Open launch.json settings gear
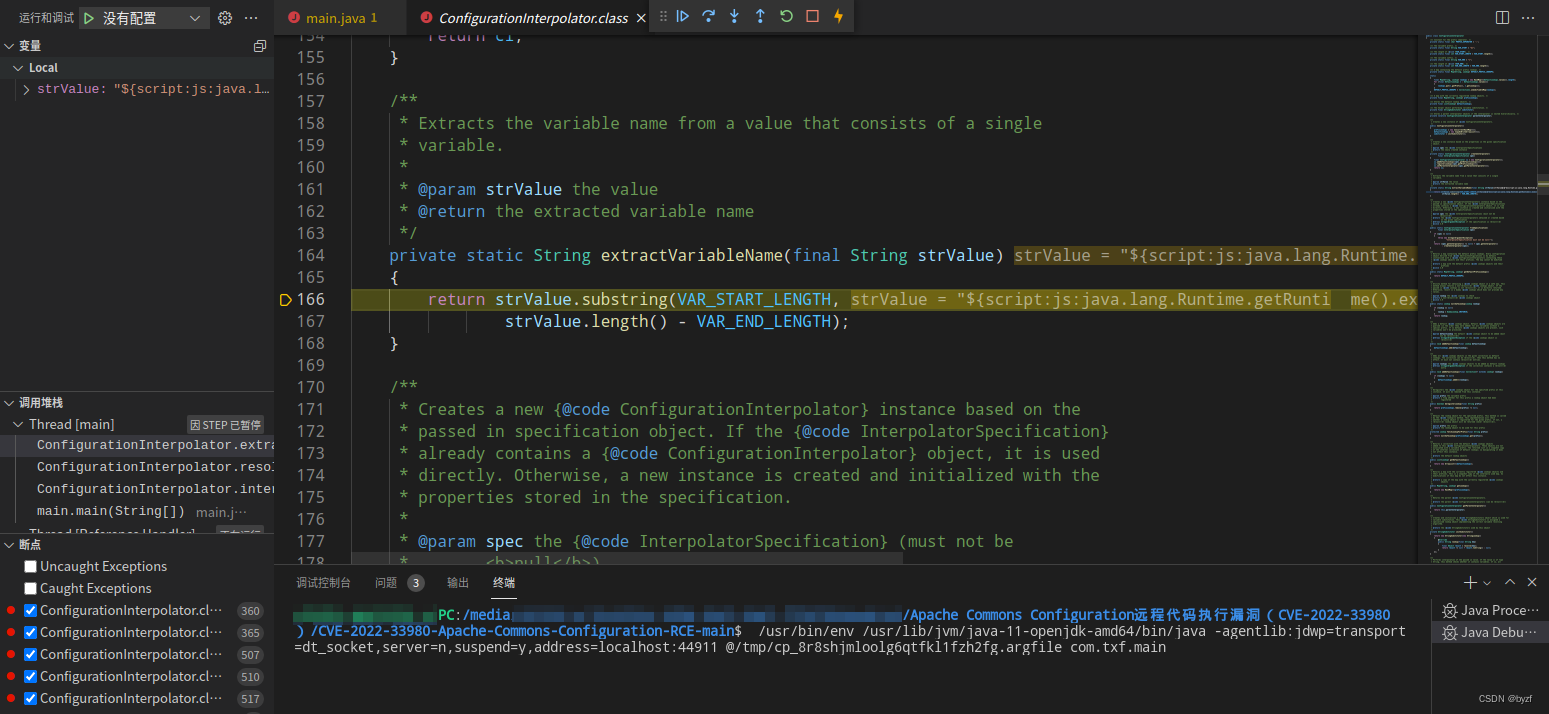Viewport: 1549px width, 714px height. coord(225,18)
